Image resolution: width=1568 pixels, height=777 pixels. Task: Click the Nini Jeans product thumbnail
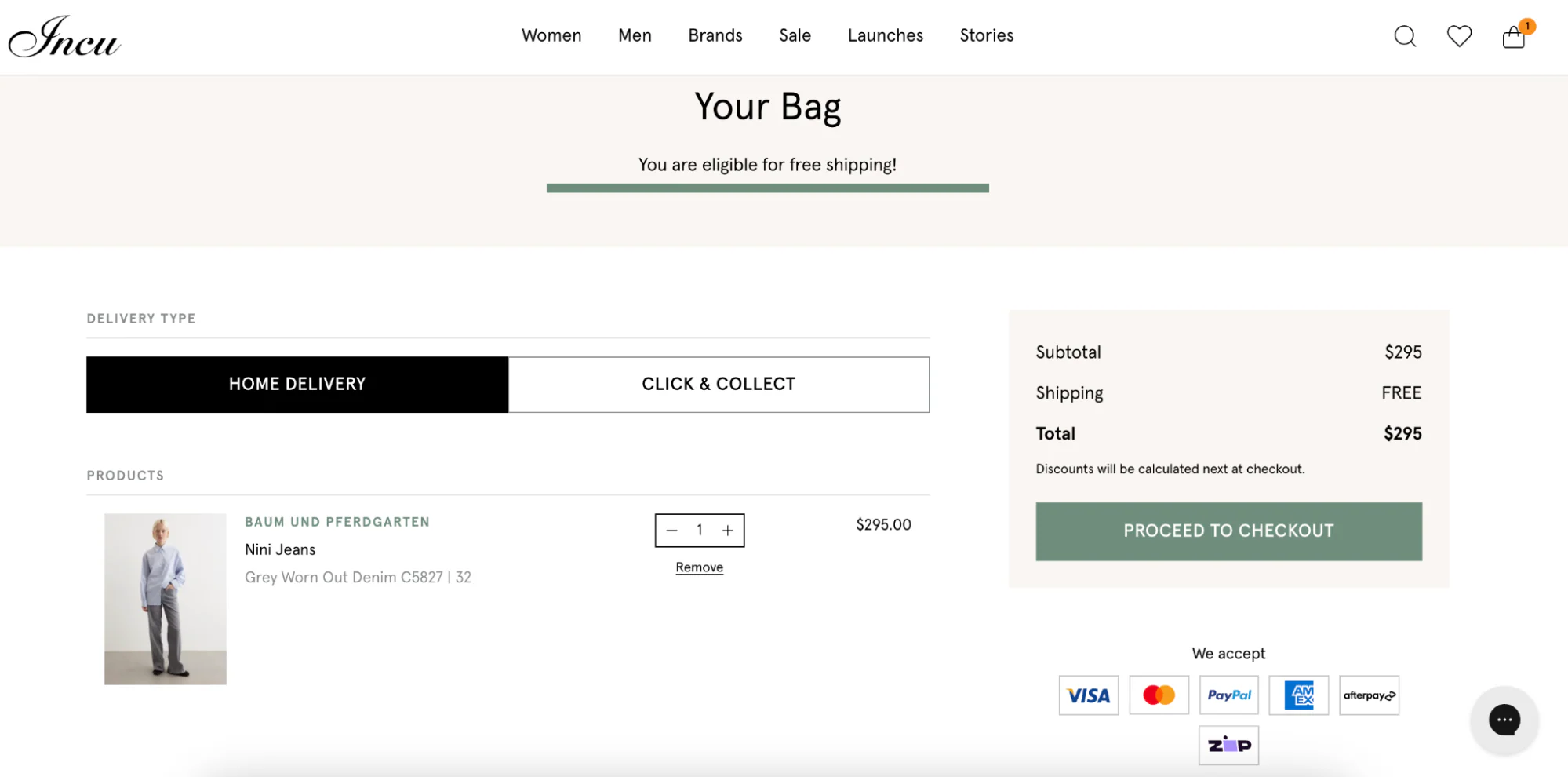point(165,598)
